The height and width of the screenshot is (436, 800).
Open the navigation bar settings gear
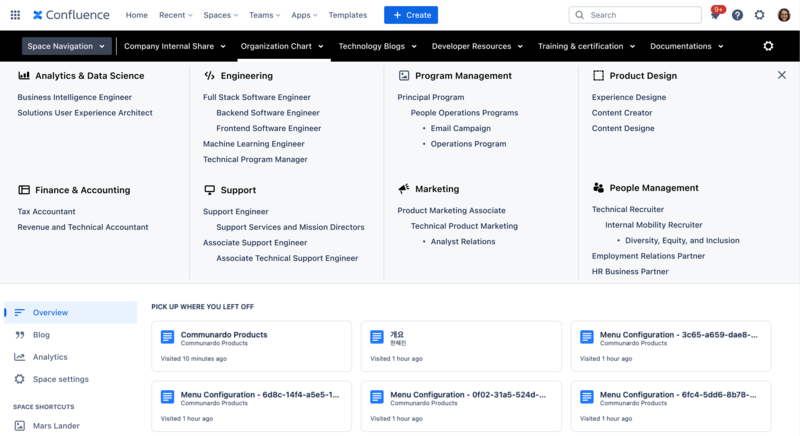point(768,46)
